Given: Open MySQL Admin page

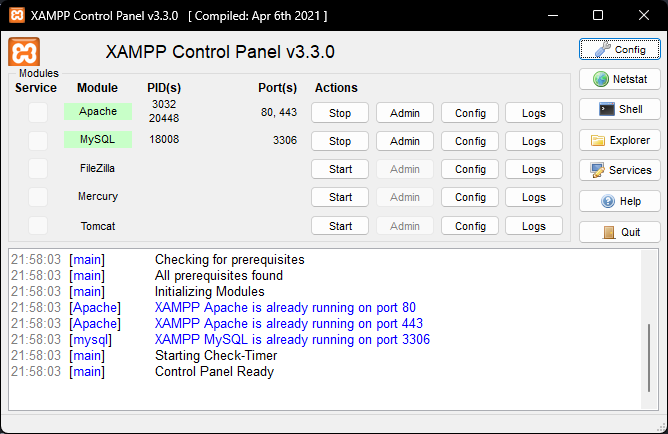Looking at the screenshot, I should click(x=405, y=141).
